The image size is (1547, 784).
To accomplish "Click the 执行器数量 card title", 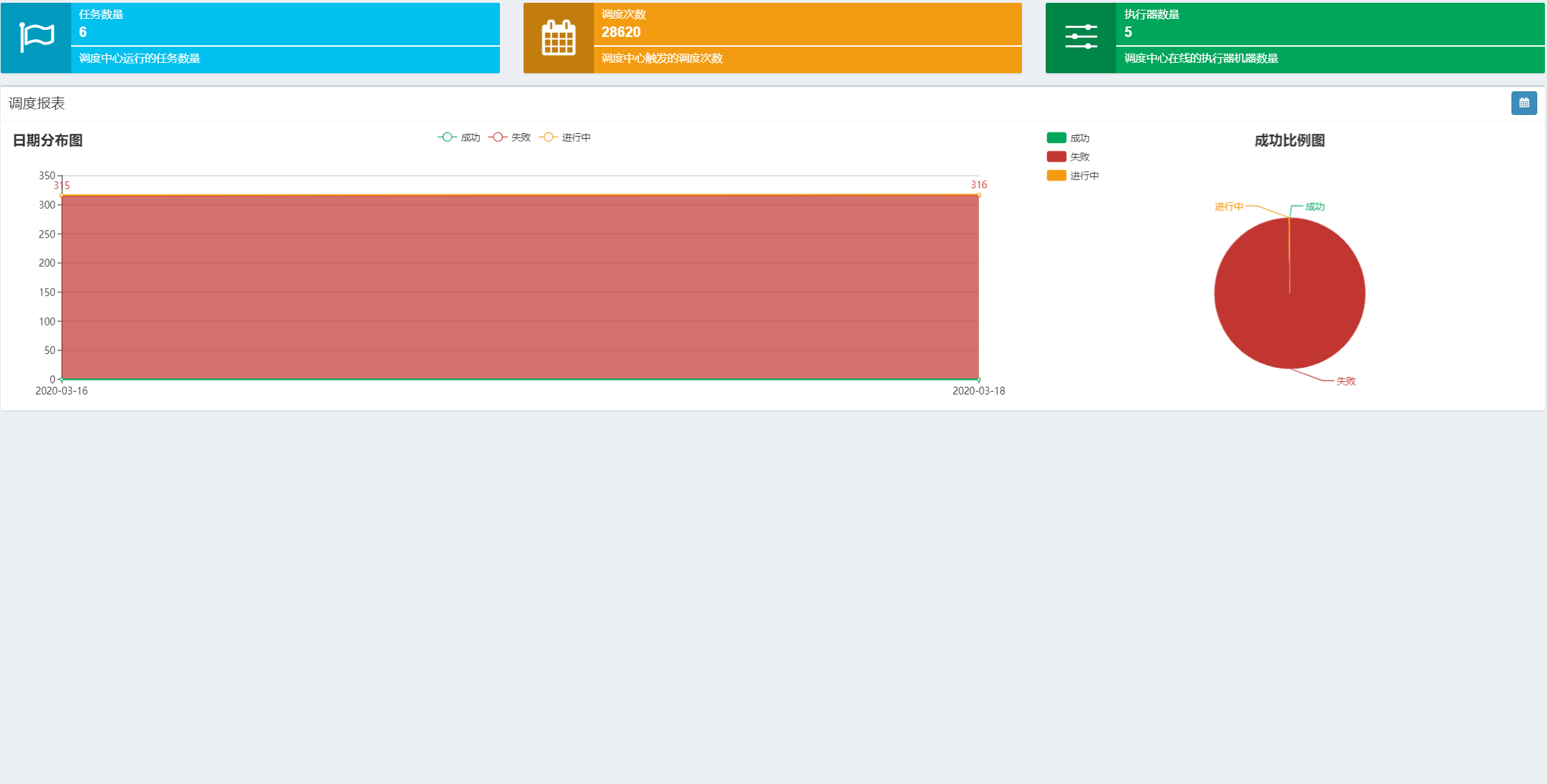I will (x=1152, y=14).
